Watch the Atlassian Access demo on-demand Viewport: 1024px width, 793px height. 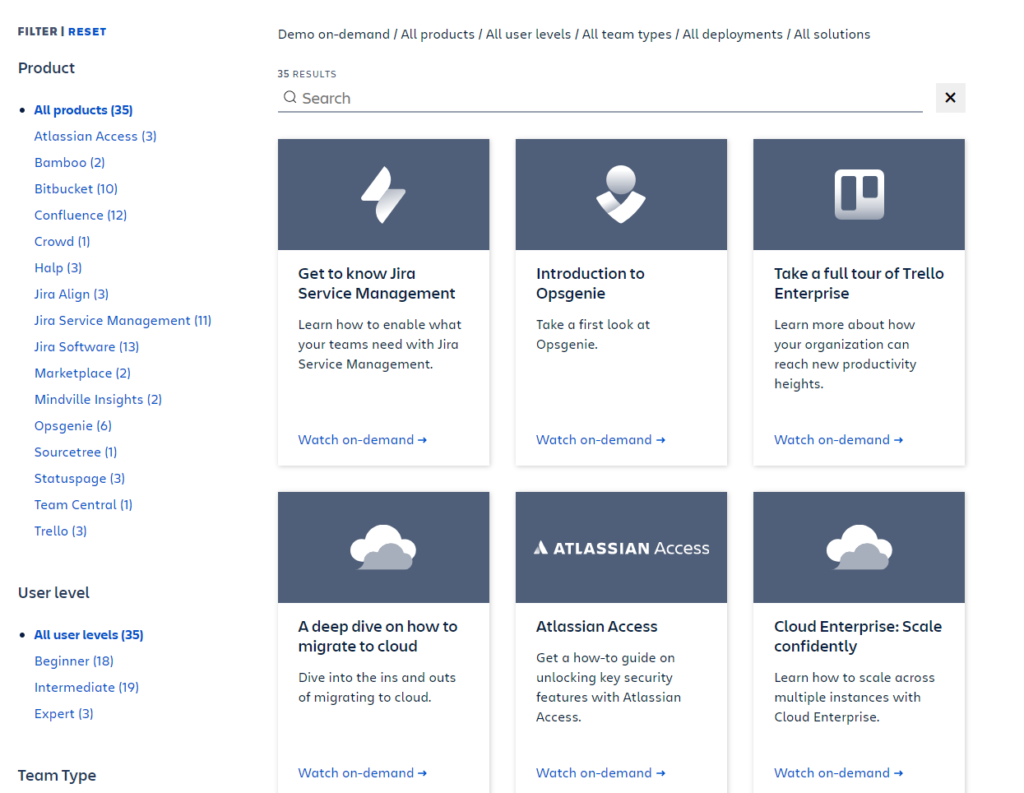point(600,772)
